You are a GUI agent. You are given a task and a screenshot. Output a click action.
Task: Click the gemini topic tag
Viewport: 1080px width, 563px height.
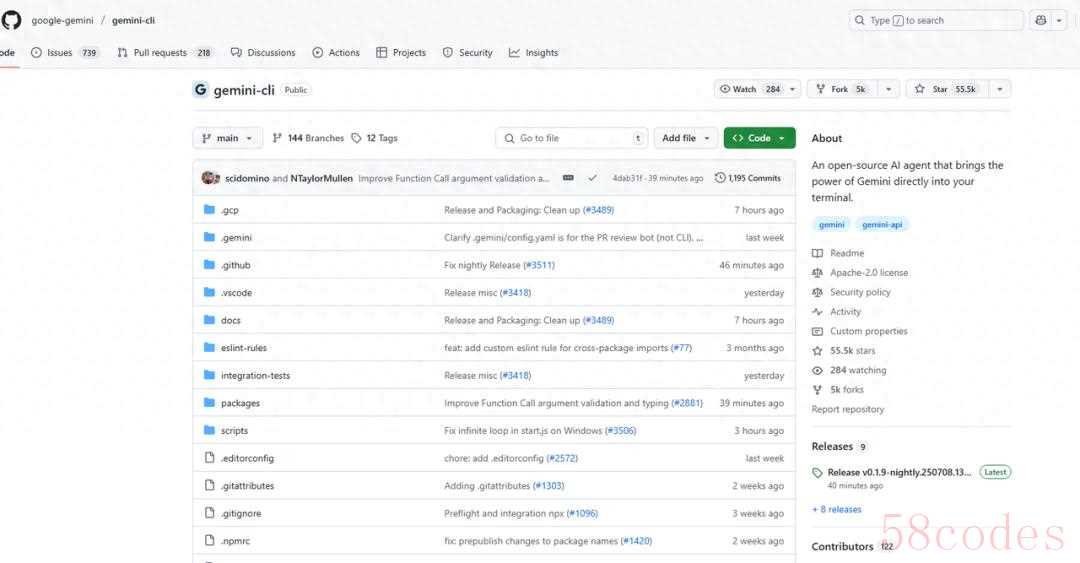pos(831,225)
